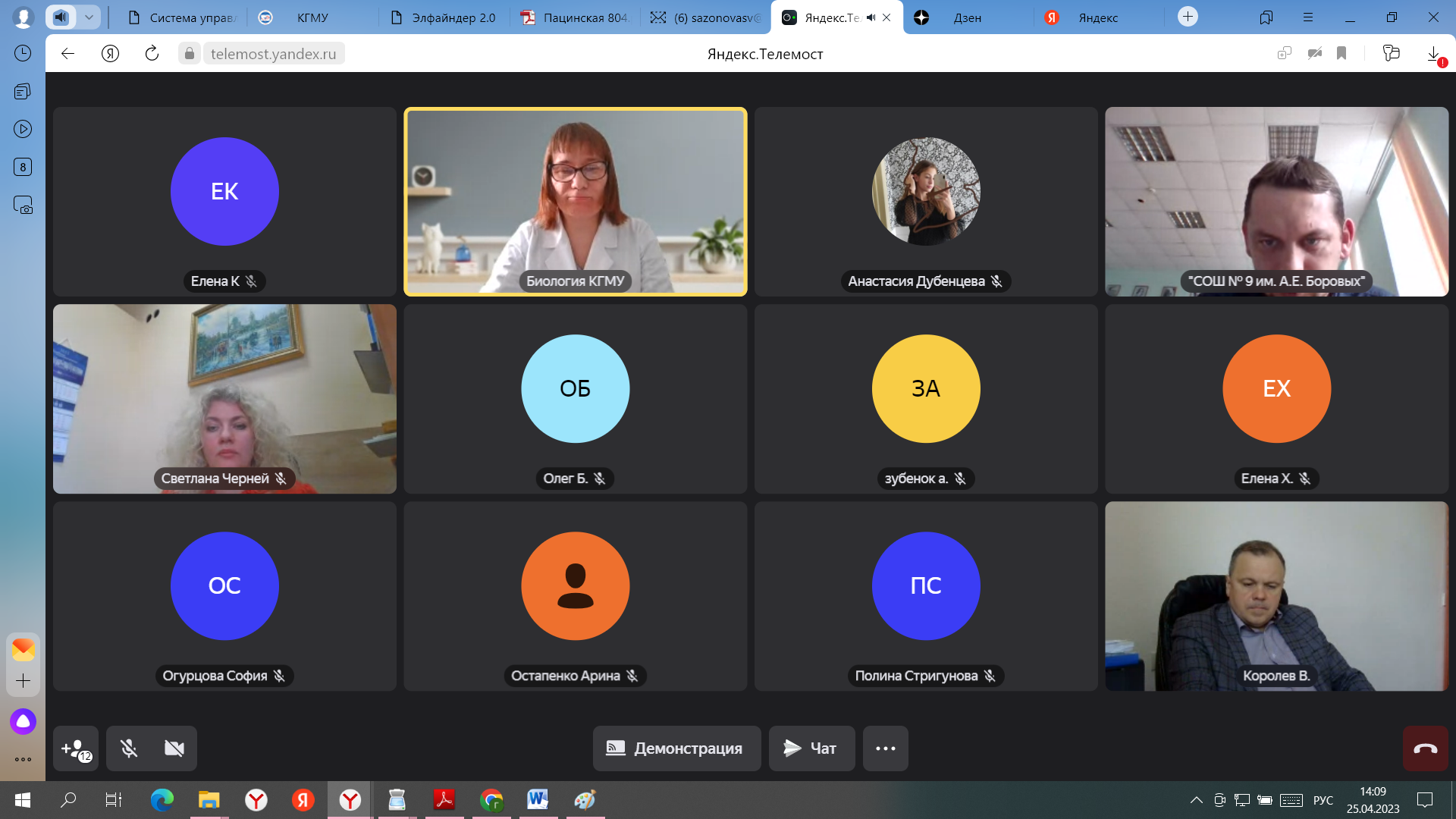
Task: Click the add participants icon
Action: [76, 748]
